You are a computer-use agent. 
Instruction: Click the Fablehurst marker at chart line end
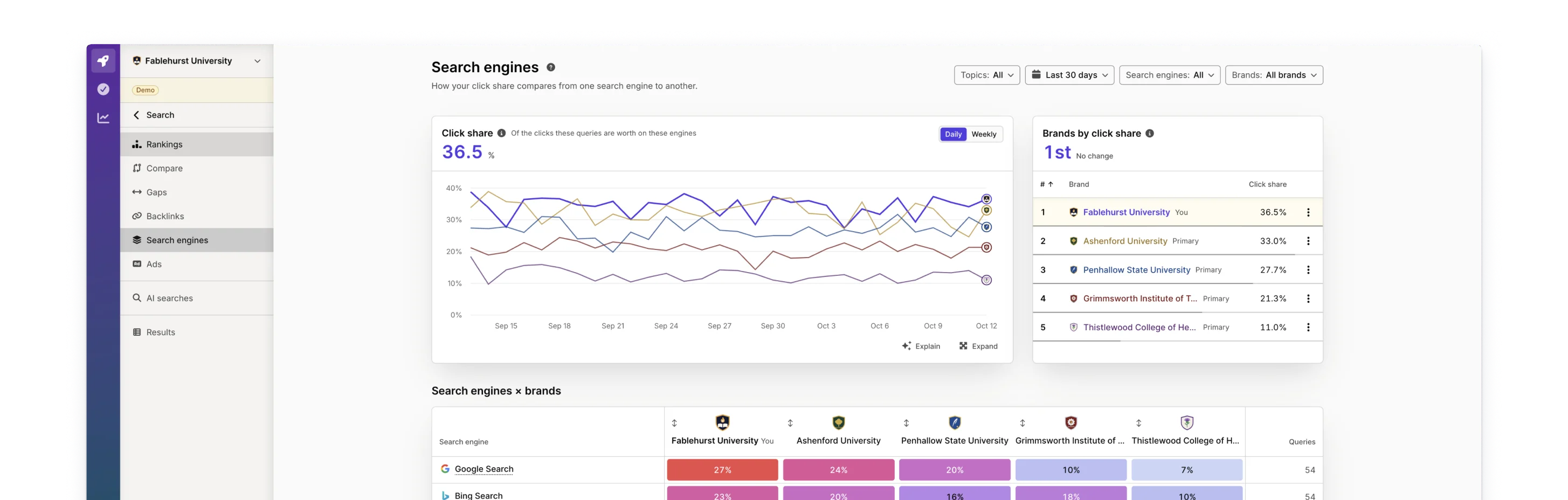click(986, 199)
